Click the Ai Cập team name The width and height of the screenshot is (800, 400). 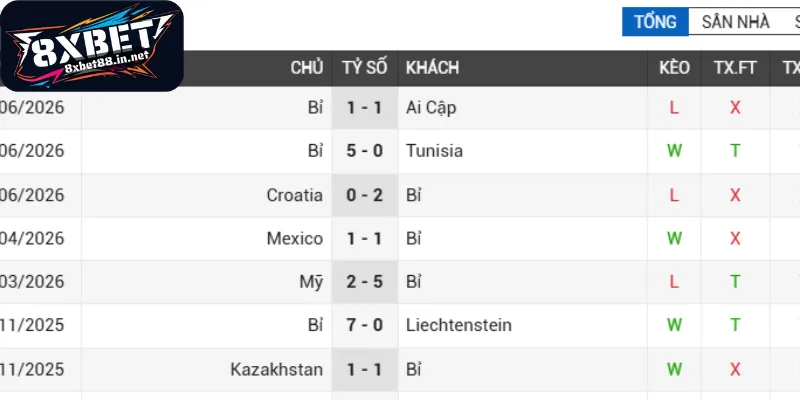[x=431, y=108]
